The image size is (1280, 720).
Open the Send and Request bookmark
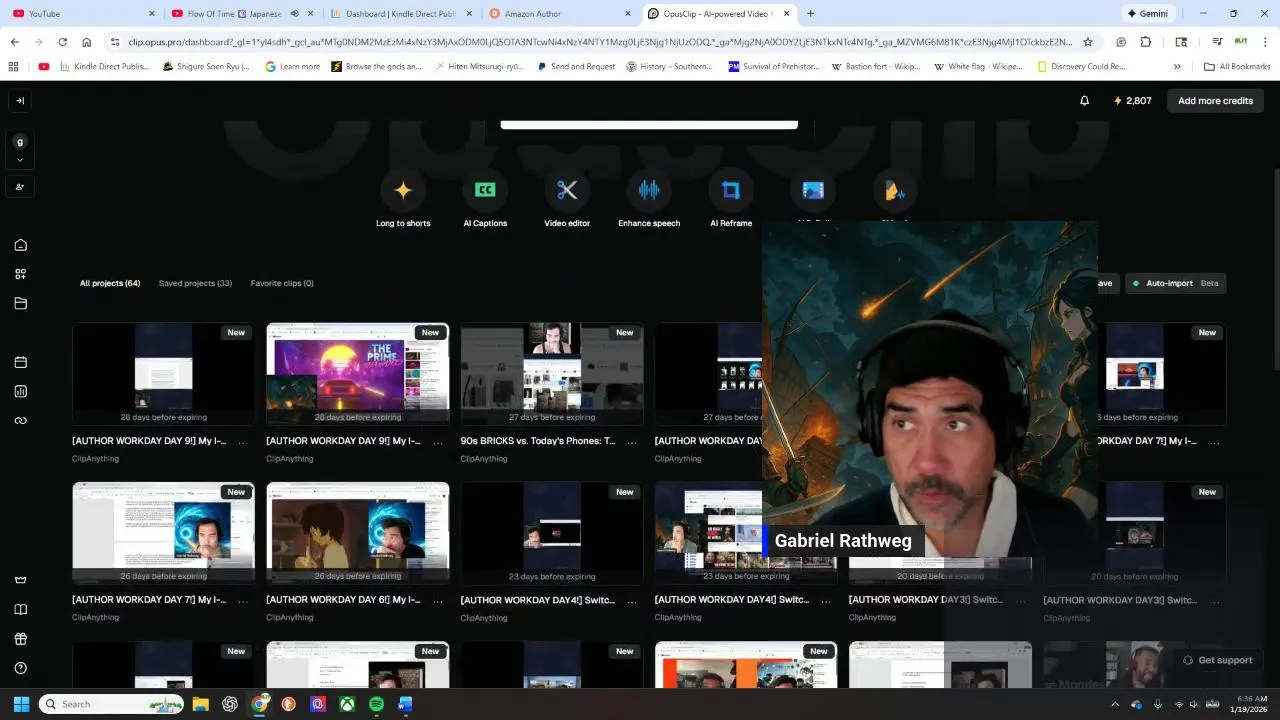click(576, 67)
